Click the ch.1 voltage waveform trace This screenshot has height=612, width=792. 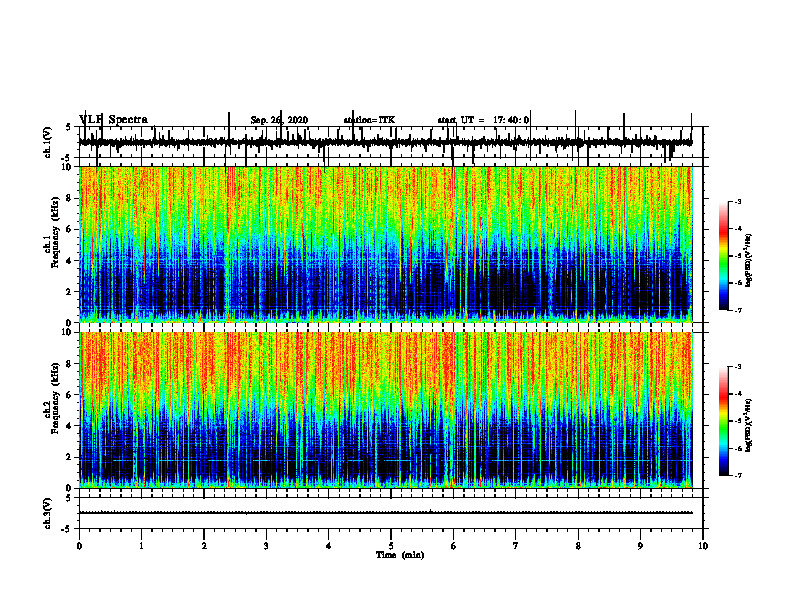[x=385, y=142]
